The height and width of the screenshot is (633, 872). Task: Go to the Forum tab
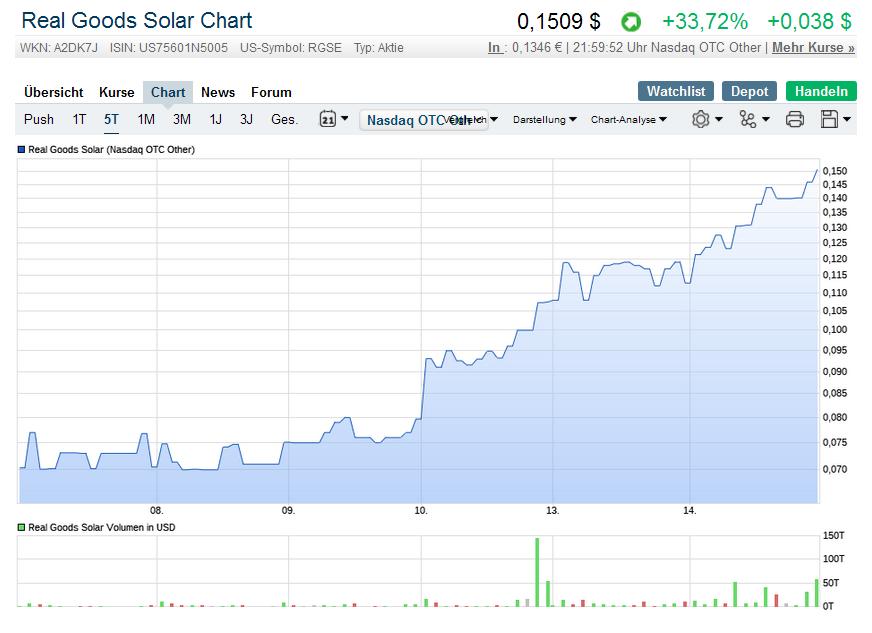[270, 92]
